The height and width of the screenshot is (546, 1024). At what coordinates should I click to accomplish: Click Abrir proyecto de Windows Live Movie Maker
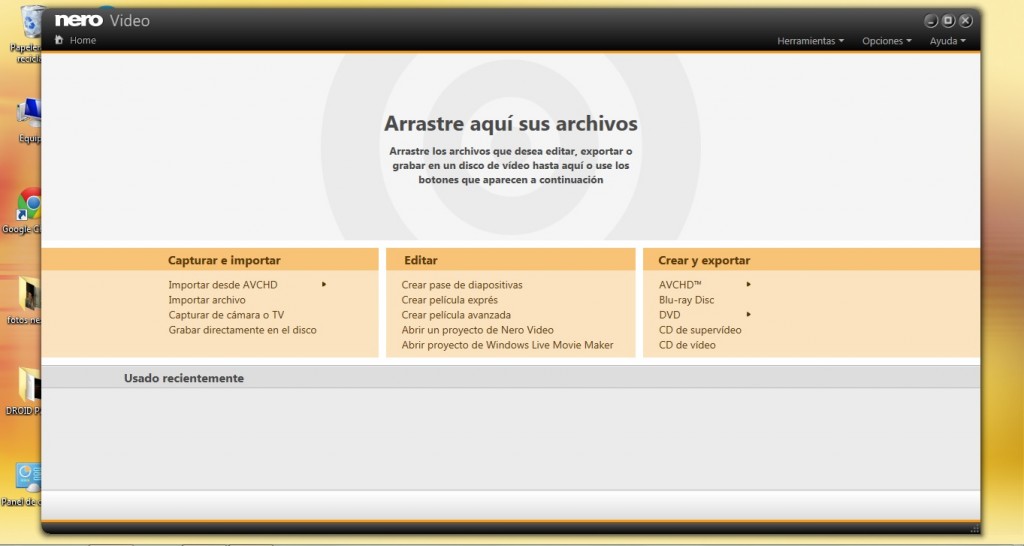tap(507, 345)
